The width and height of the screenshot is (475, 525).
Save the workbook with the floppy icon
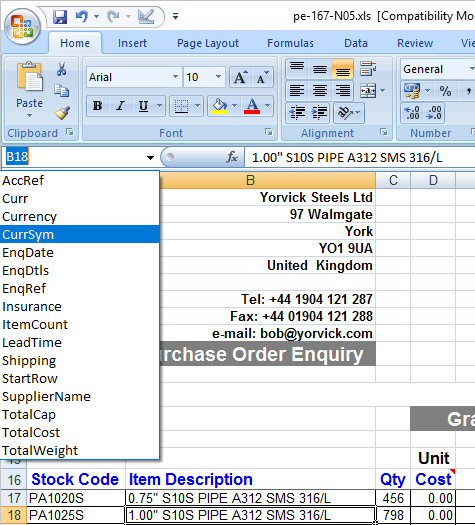tap(60, 16)
